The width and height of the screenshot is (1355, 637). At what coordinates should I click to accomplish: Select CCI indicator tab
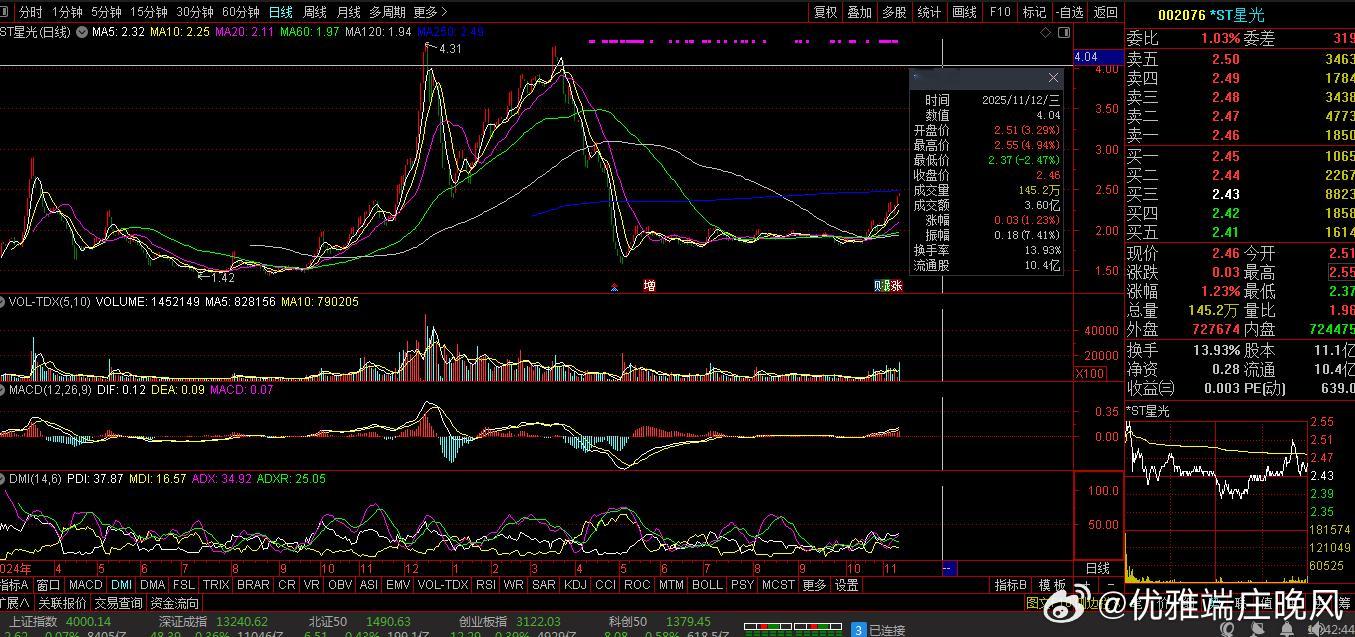pos(605,585)
